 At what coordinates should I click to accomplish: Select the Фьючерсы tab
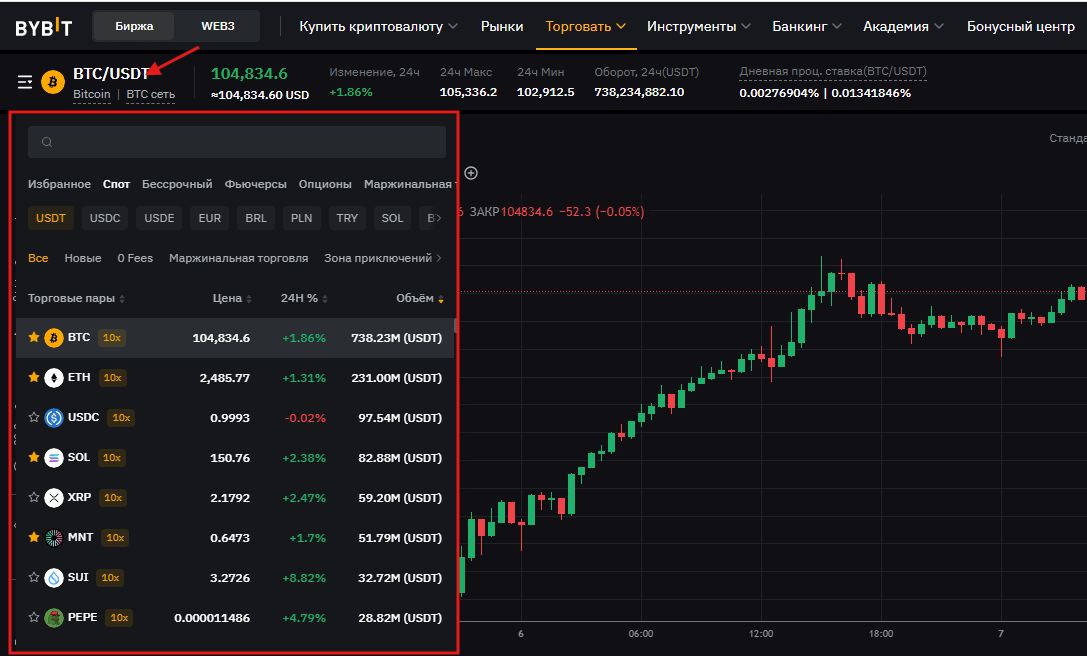coord(255,184)
